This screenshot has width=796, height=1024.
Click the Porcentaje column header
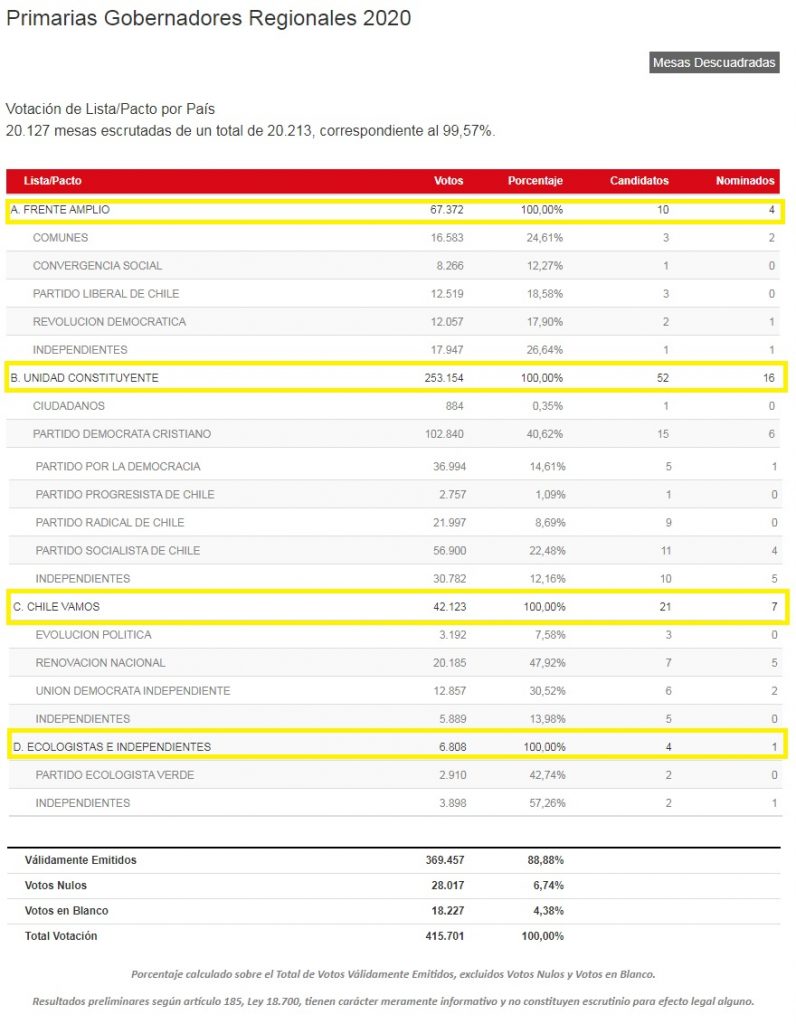[535, 181]
